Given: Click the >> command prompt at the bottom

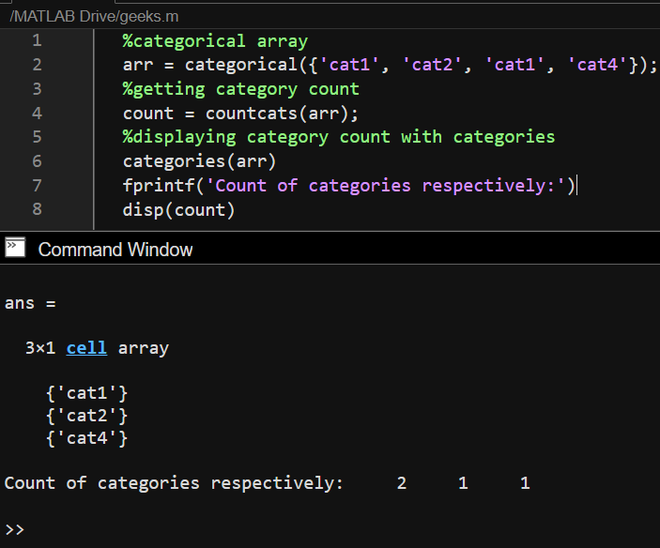Looking at the screenshot, I should (x=14, y=529).
